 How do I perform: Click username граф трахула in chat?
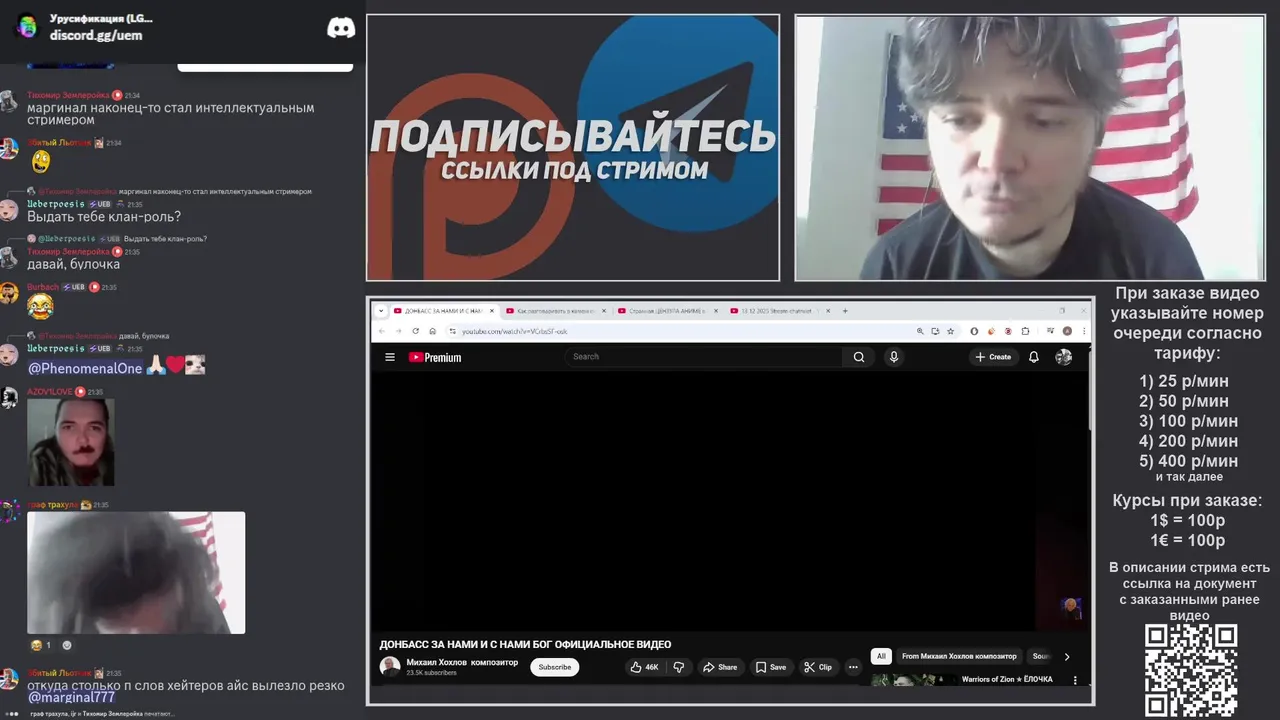click(52, 505)
